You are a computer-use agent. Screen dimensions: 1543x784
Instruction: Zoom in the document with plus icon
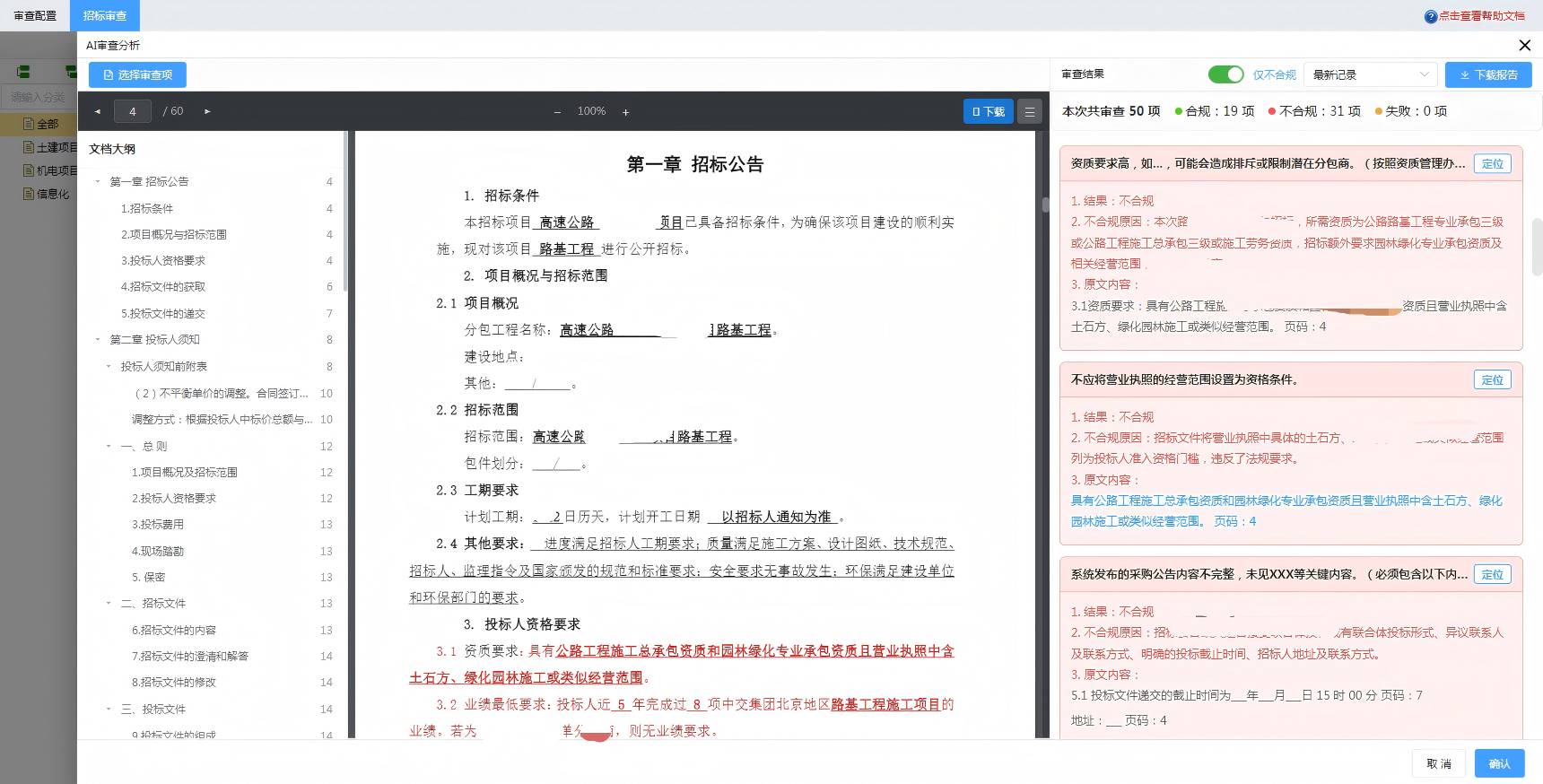click(625, 112)
